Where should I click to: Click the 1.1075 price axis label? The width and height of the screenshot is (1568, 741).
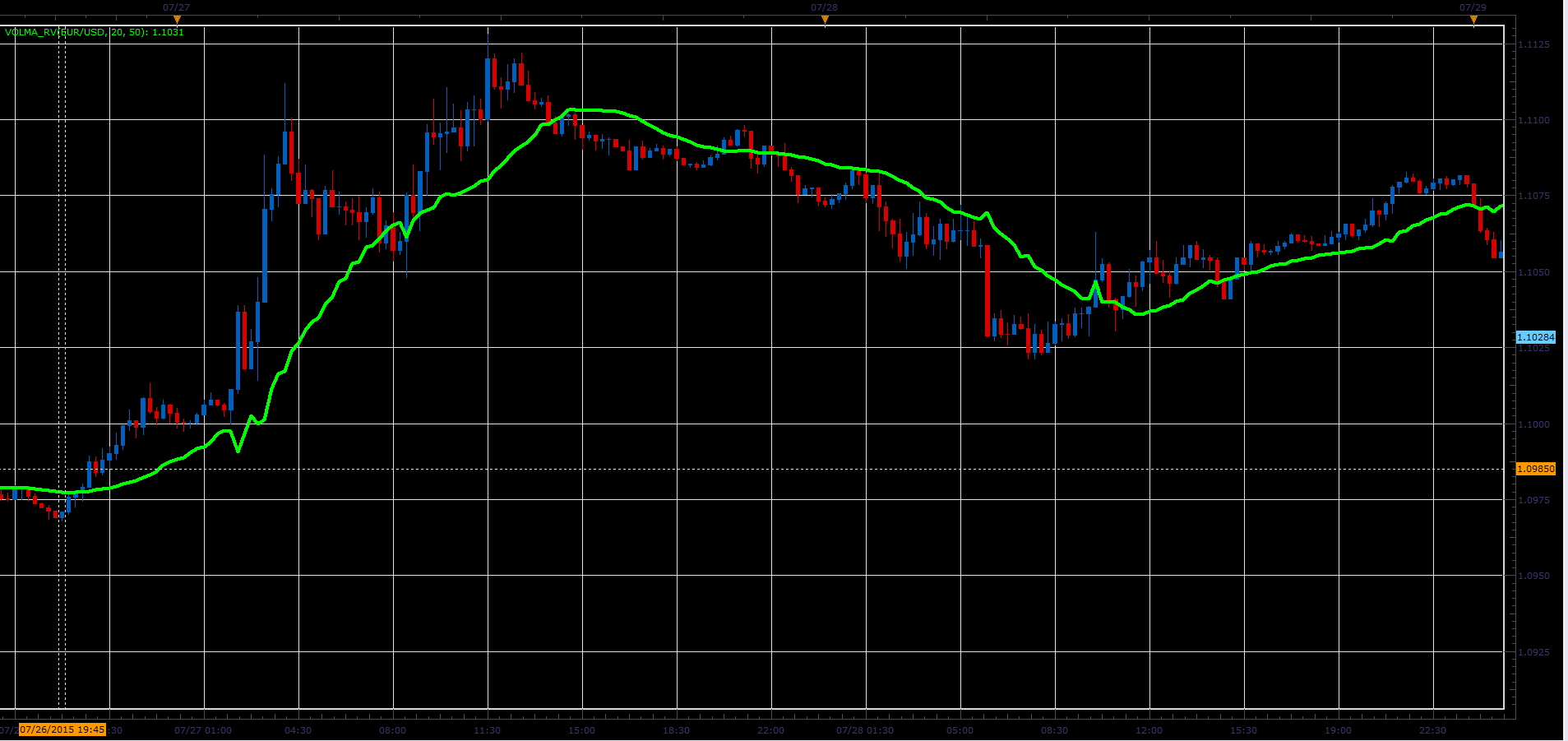1533,196
